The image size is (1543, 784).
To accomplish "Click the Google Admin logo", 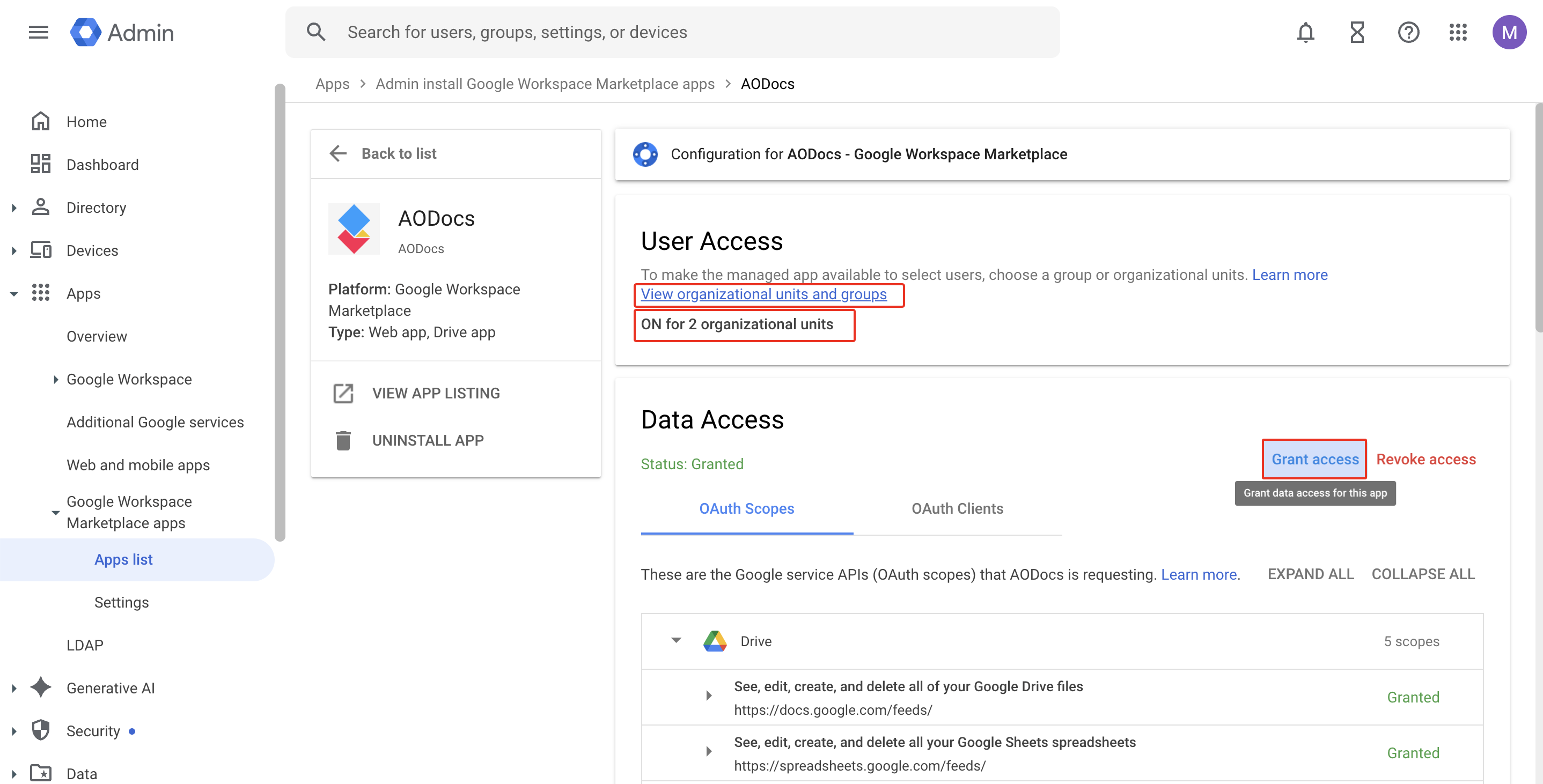I will click(x=122, y=32).
